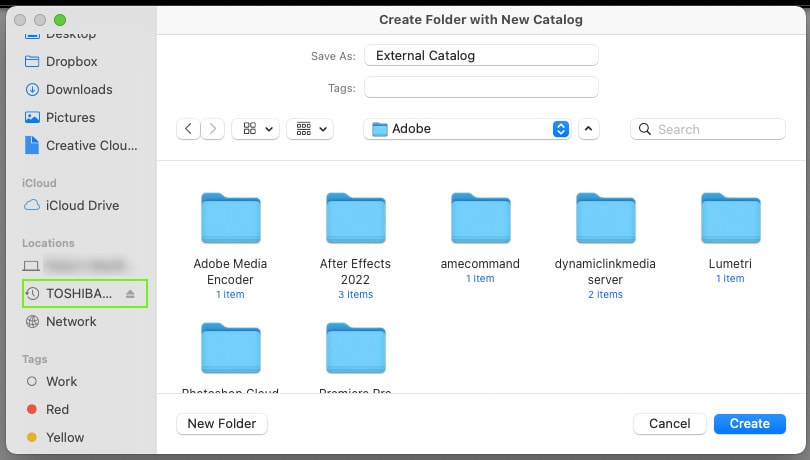Click the Search field

coord(708,129)
